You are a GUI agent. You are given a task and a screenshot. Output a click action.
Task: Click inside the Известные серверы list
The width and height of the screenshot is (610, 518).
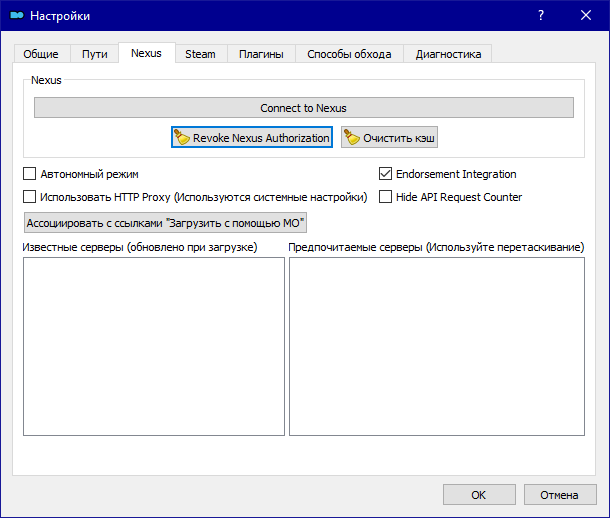[x=154, y=346]
